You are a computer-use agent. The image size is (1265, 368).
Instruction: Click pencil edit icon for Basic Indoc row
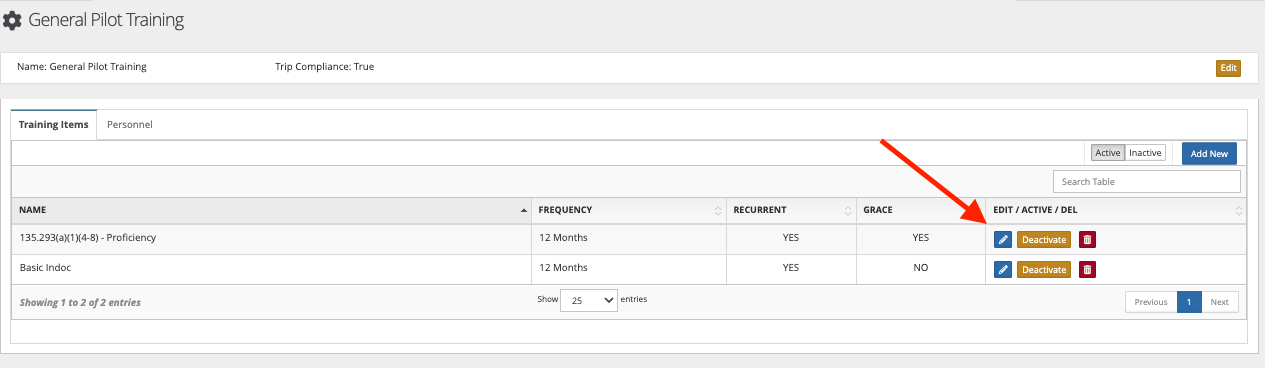[x=1003, y=270]
